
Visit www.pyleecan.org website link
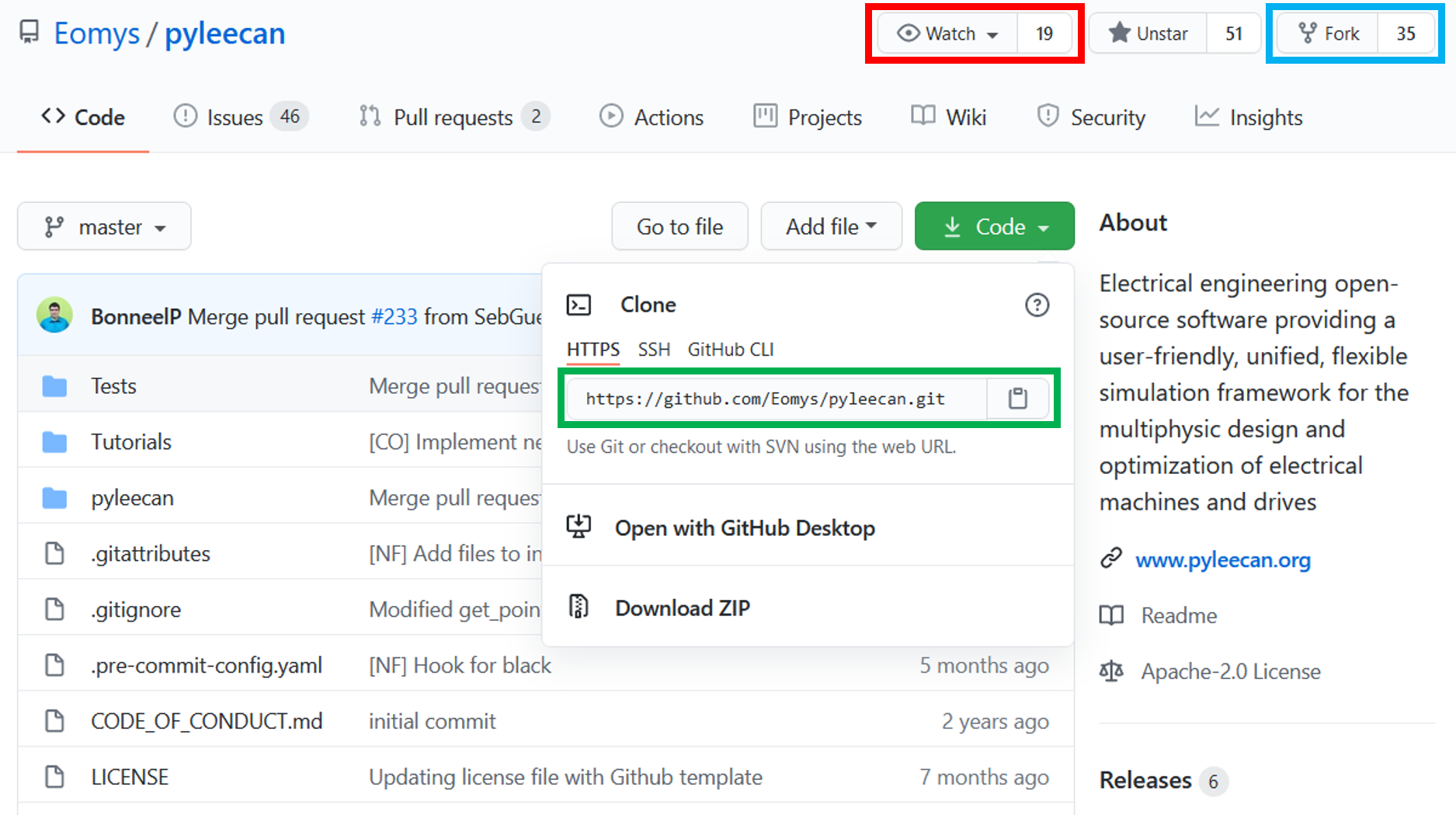[1223, 559]
